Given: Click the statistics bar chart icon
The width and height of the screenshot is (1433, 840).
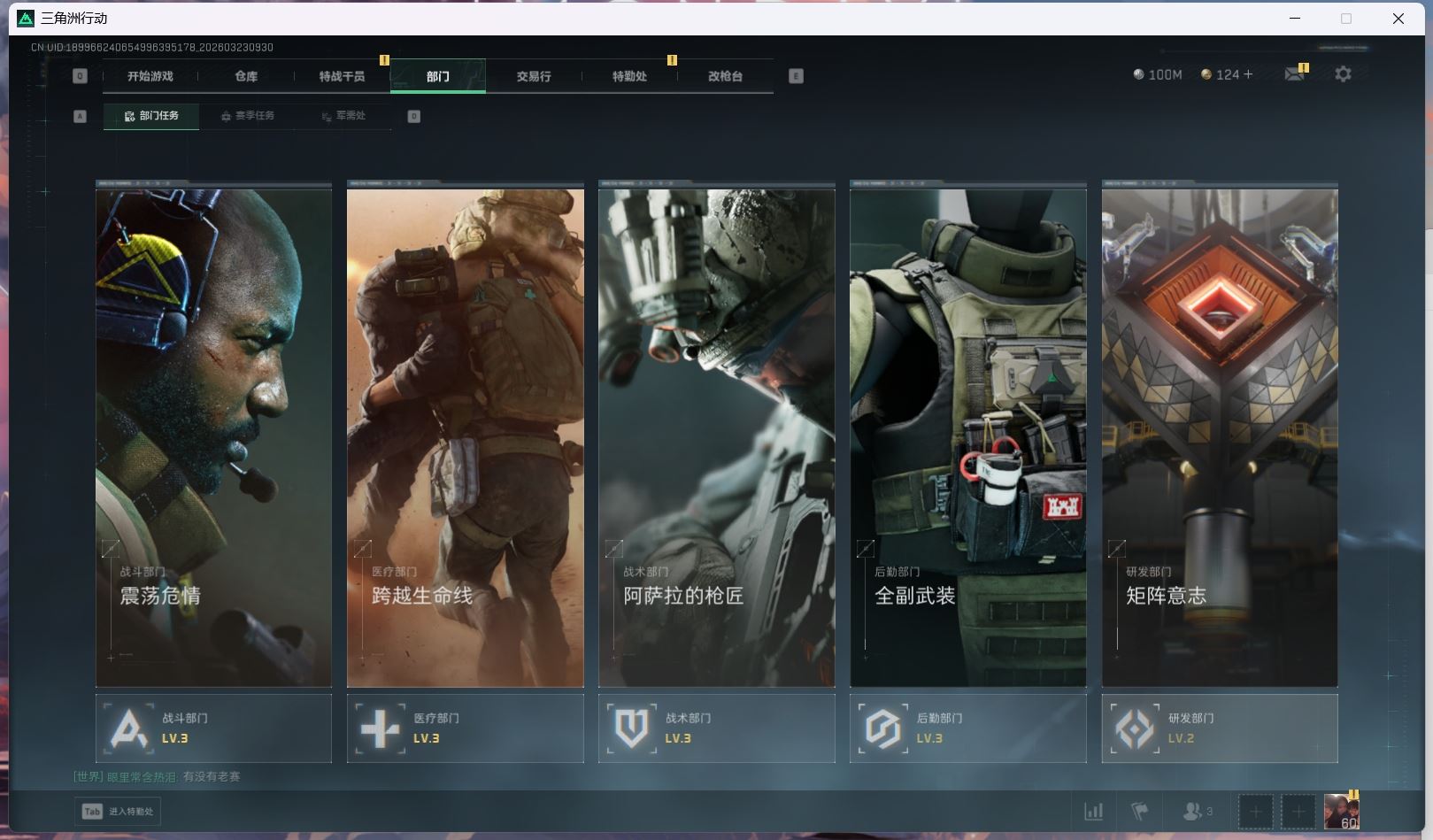Looking at the screenshot, I should click(x=1094, y=811).
